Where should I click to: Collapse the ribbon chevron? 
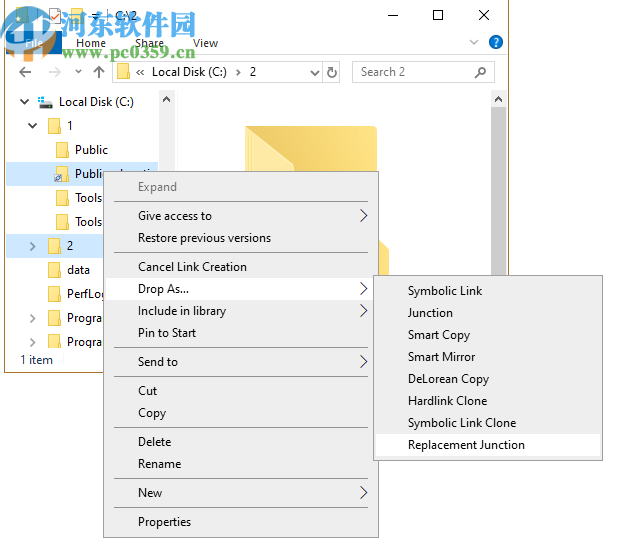coord(474,42)
